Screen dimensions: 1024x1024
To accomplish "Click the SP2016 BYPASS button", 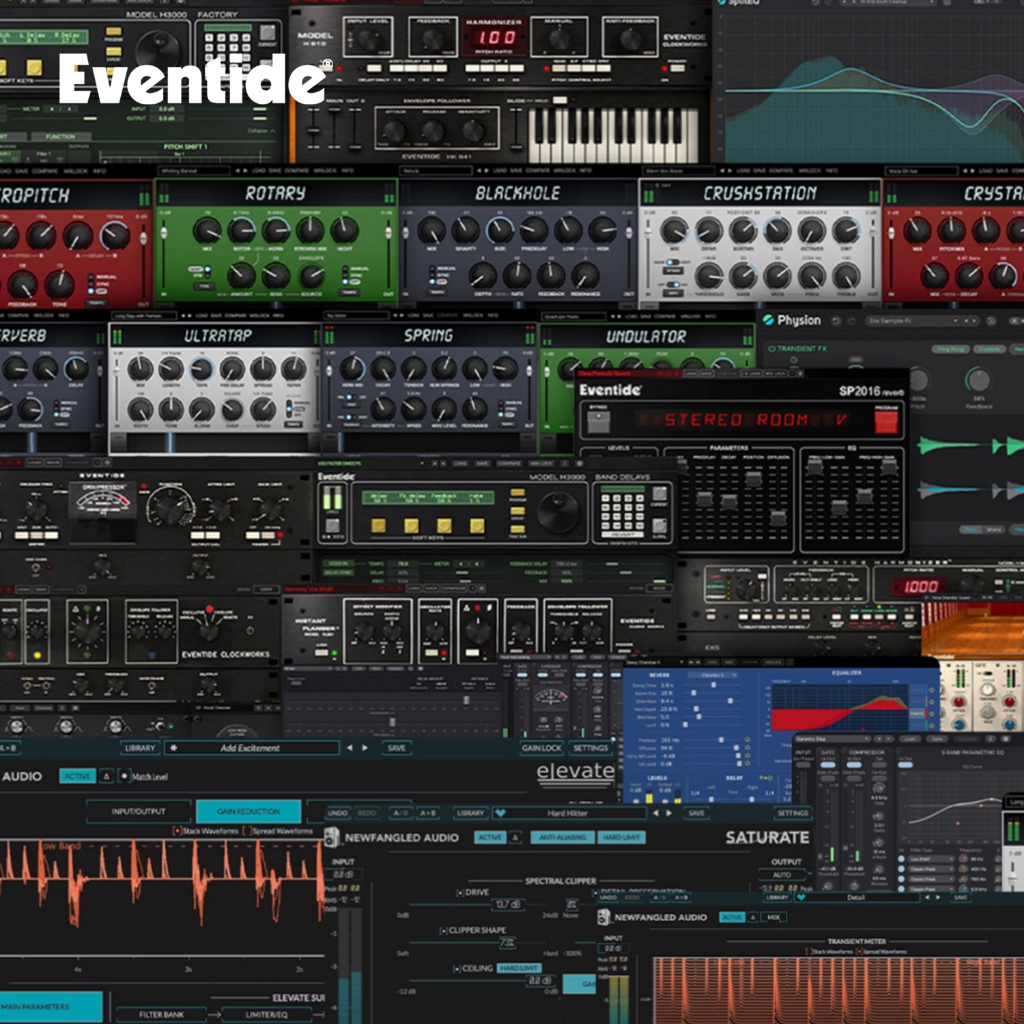I will tap(598, 421).
